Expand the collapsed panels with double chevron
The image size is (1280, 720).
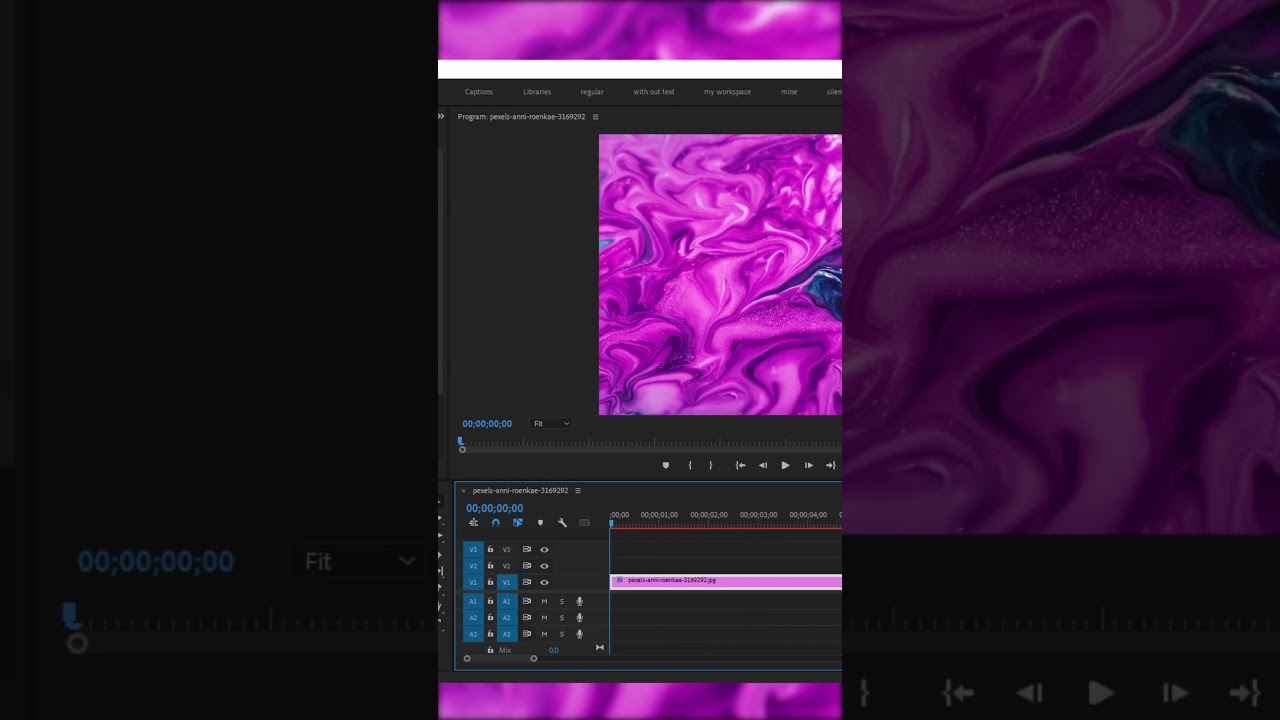[441, 117]
